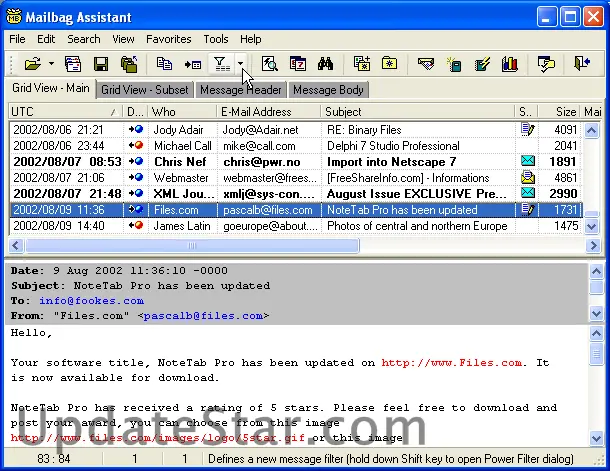
Task: Open the 5star.gif image URL link
Action: click(158, 438)
